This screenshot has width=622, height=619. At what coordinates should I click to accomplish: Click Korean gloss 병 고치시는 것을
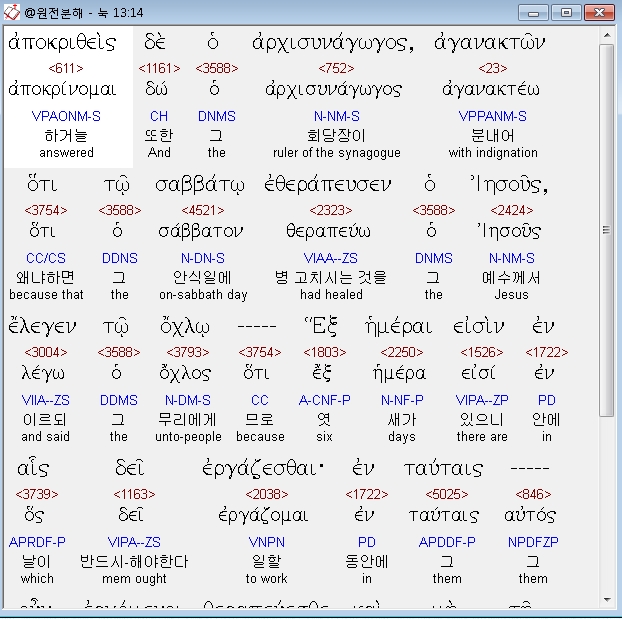tap(331, 277)
